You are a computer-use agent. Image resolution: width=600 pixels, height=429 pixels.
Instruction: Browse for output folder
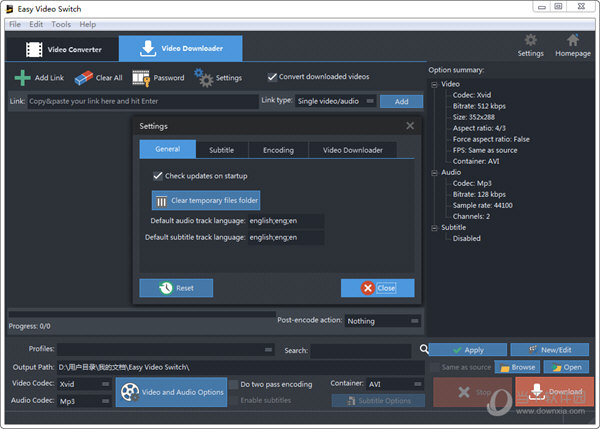517,367
